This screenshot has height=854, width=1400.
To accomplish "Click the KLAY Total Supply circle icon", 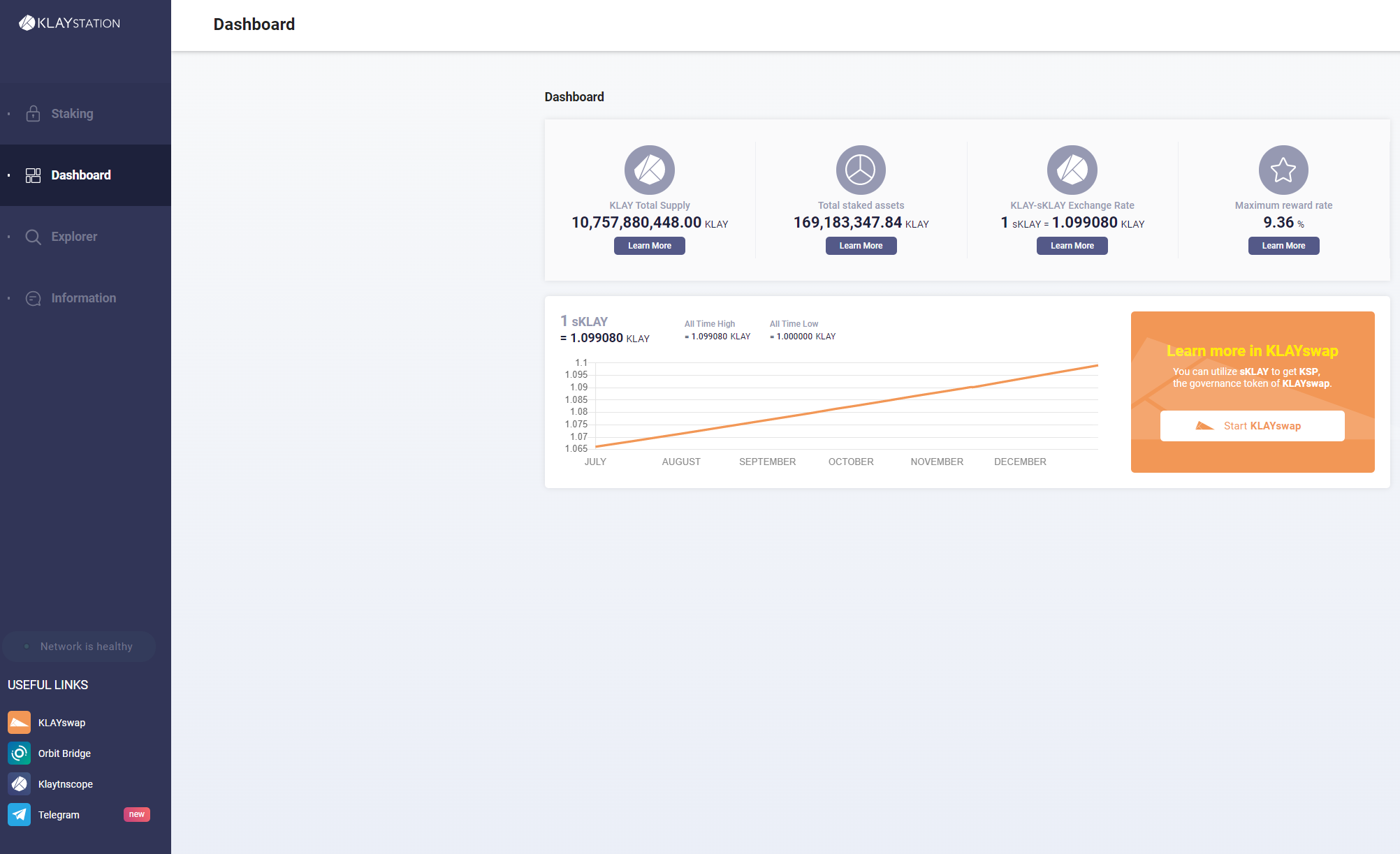I will [x=650, y=170].
